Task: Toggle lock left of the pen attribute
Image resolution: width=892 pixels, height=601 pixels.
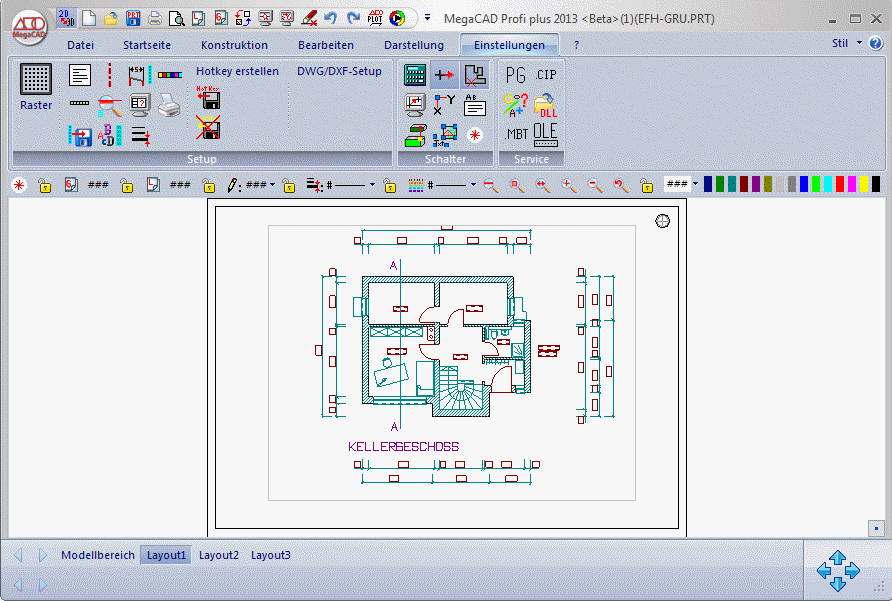Action: tap(209, 186)
